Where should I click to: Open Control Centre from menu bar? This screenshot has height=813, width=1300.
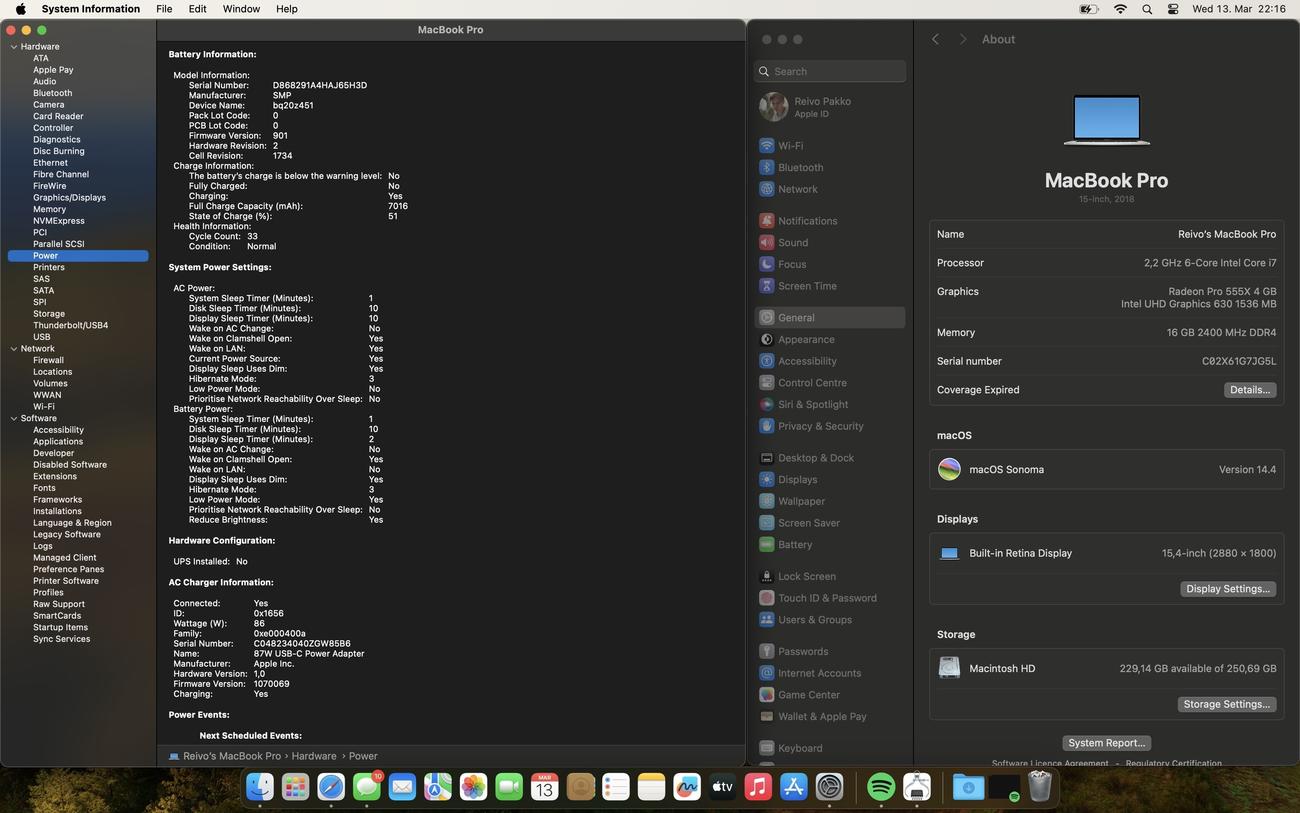click(1174, 9)
